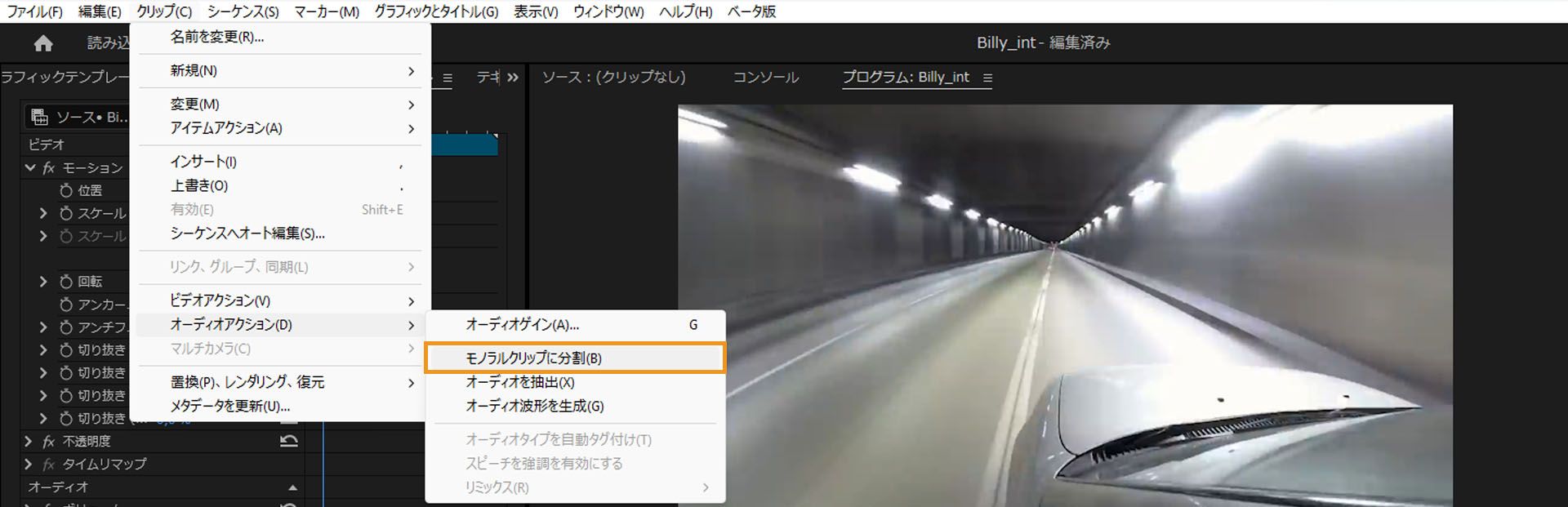Expand the 回転 property
Image resolution: width=1568 pixels, height=507 pixels.
43,282
